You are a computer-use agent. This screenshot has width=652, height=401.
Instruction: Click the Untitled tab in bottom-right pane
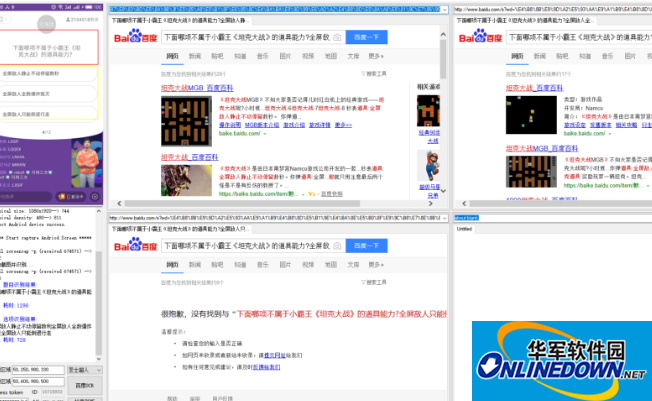coord(464,229)
